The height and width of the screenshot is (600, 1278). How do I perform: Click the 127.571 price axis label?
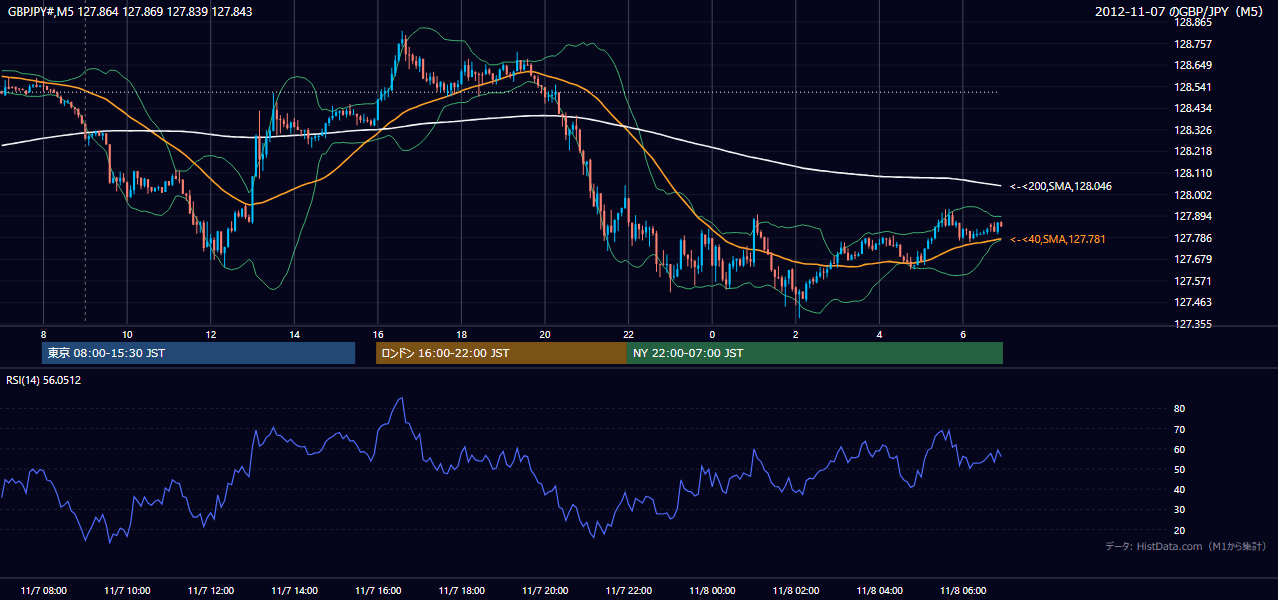click(x=1191, y=281)
